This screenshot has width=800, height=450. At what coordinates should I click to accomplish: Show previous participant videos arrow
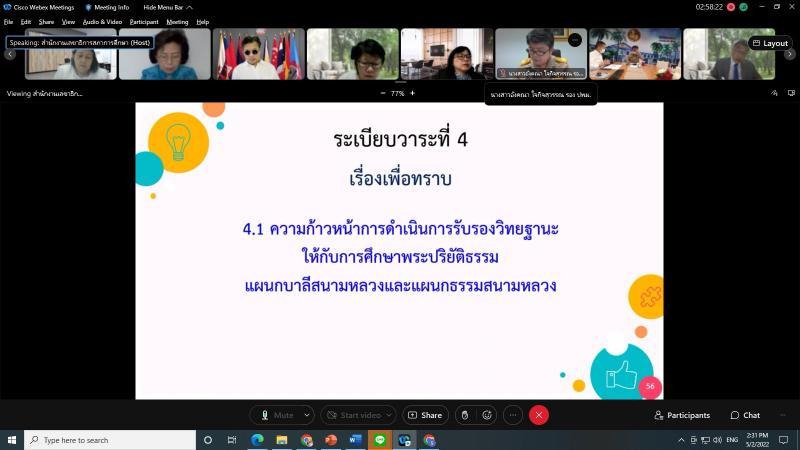pyautogui.click(x=10, y=54)
